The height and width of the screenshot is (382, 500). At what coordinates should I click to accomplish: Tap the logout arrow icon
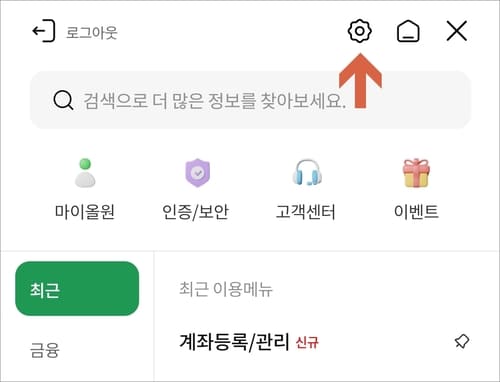coord(44,31)
